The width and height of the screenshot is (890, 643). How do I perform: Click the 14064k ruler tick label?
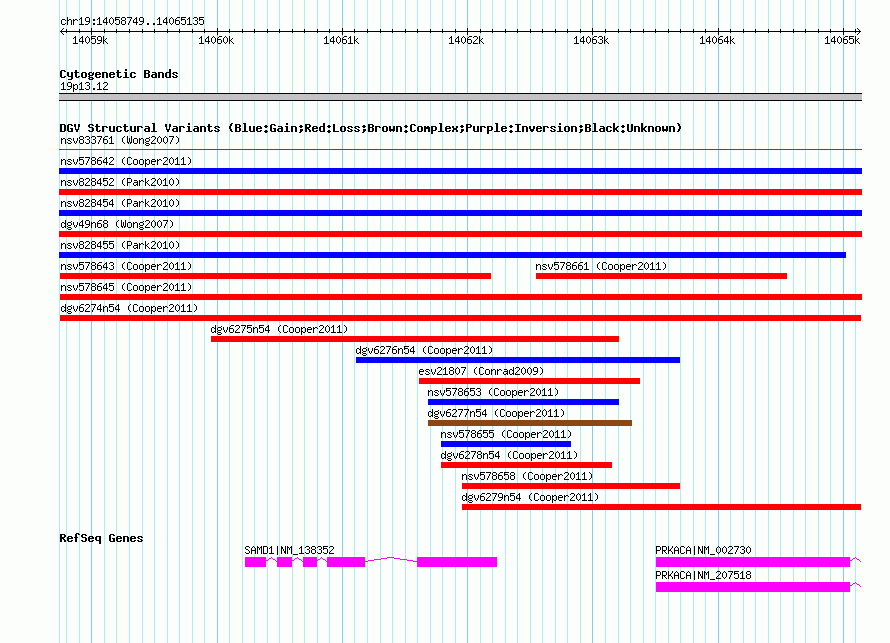coord(717,40)
